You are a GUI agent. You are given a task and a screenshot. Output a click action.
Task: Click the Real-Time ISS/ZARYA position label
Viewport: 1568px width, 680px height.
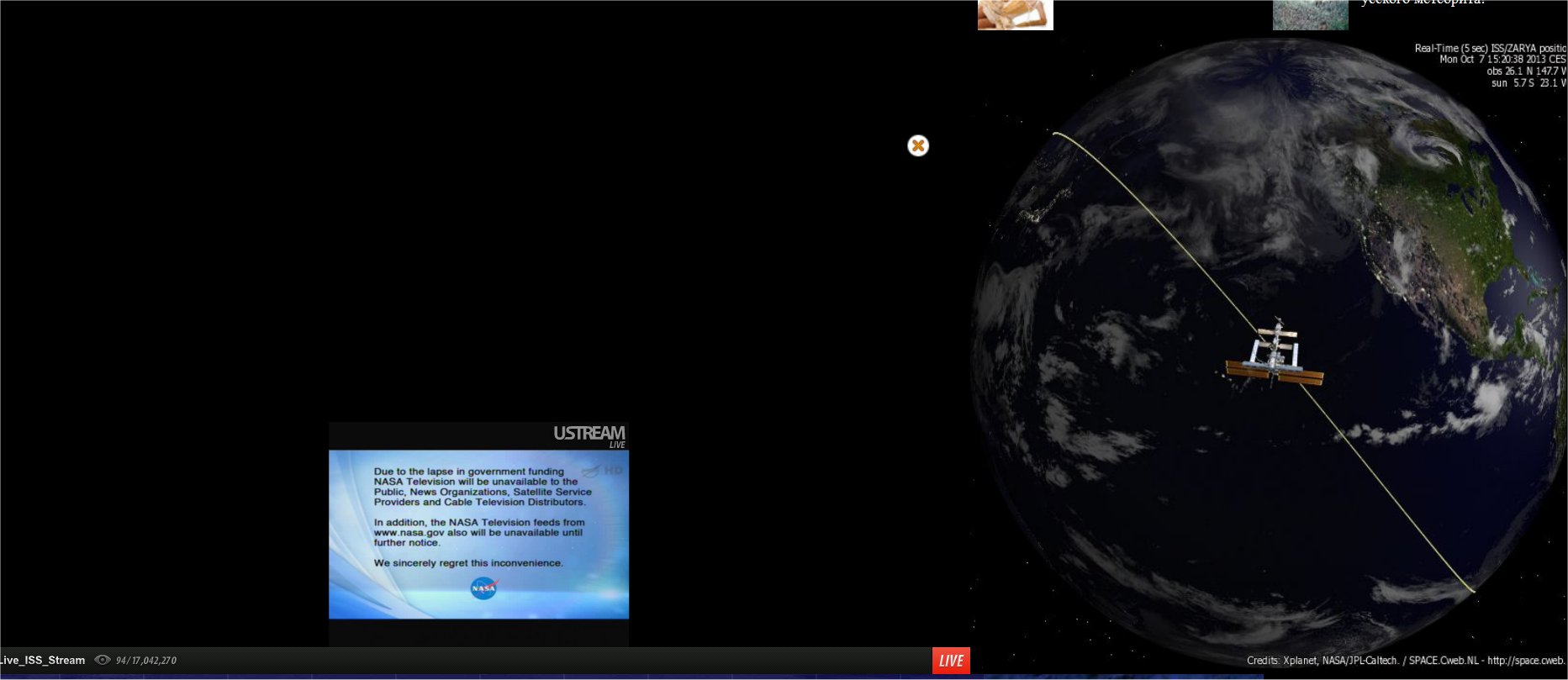[1490, 49]
